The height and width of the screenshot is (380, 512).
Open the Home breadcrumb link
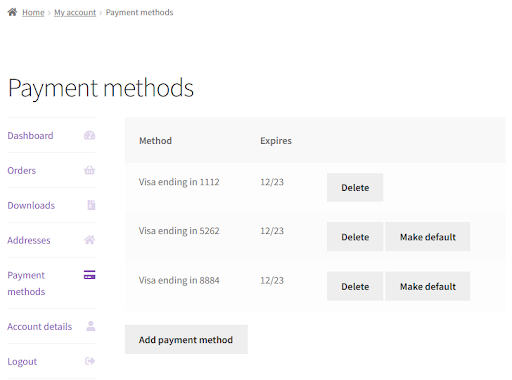coord(33,13)
